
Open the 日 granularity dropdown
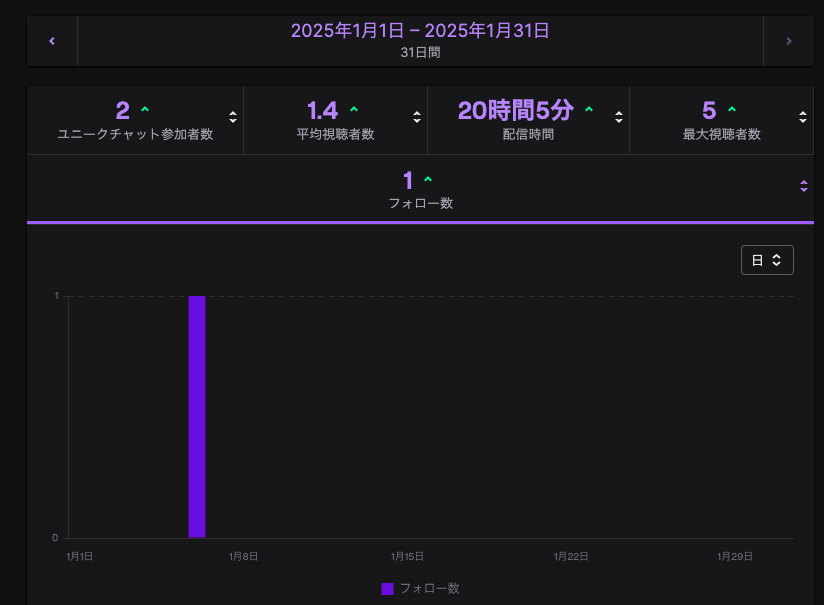(767, 260)
